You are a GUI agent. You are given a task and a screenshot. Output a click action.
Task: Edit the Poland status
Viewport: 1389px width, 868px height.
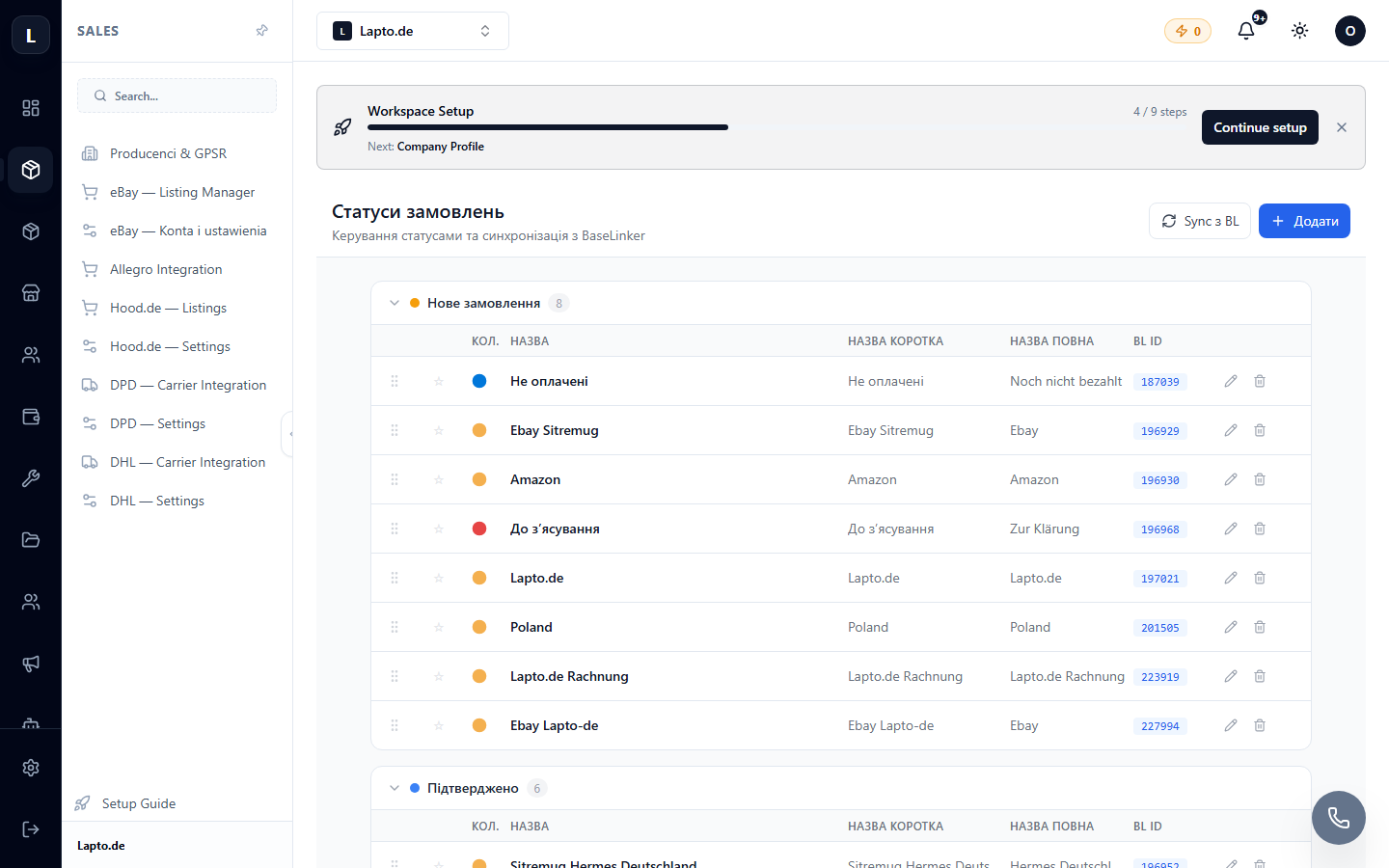click(1231, 627)
